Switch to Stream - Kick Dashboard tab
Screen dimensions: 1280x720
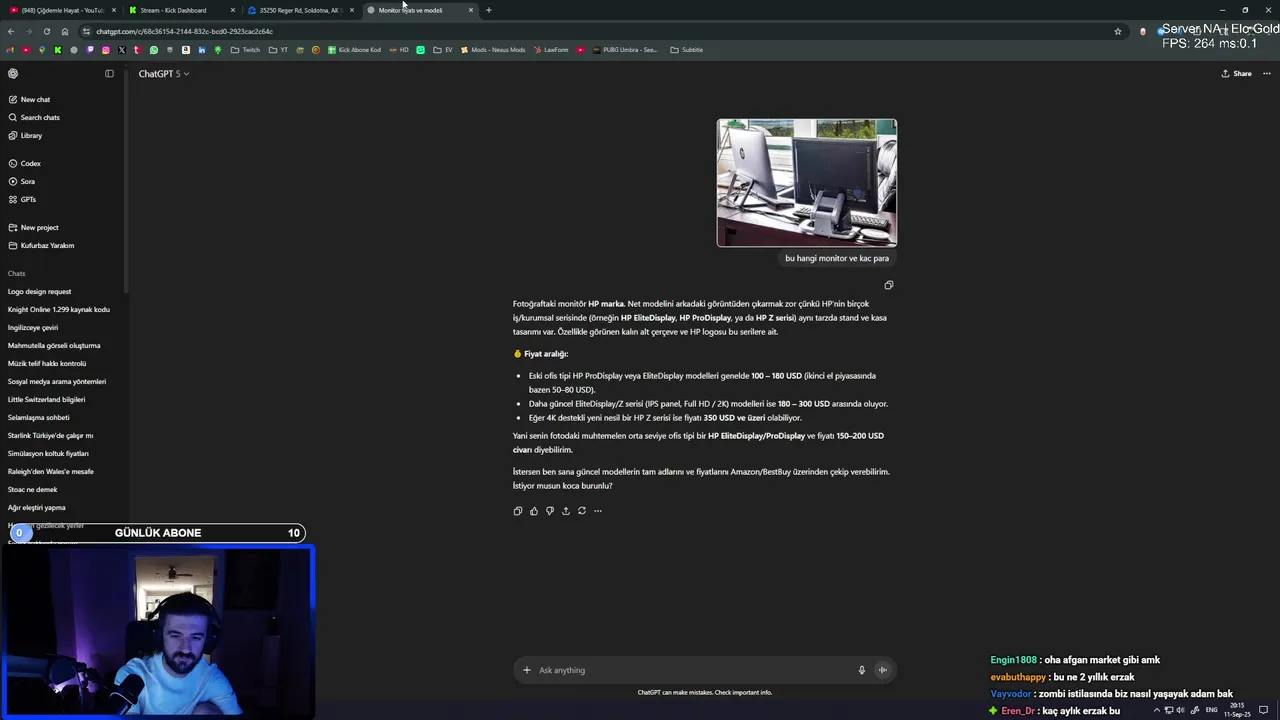[180, 10]
